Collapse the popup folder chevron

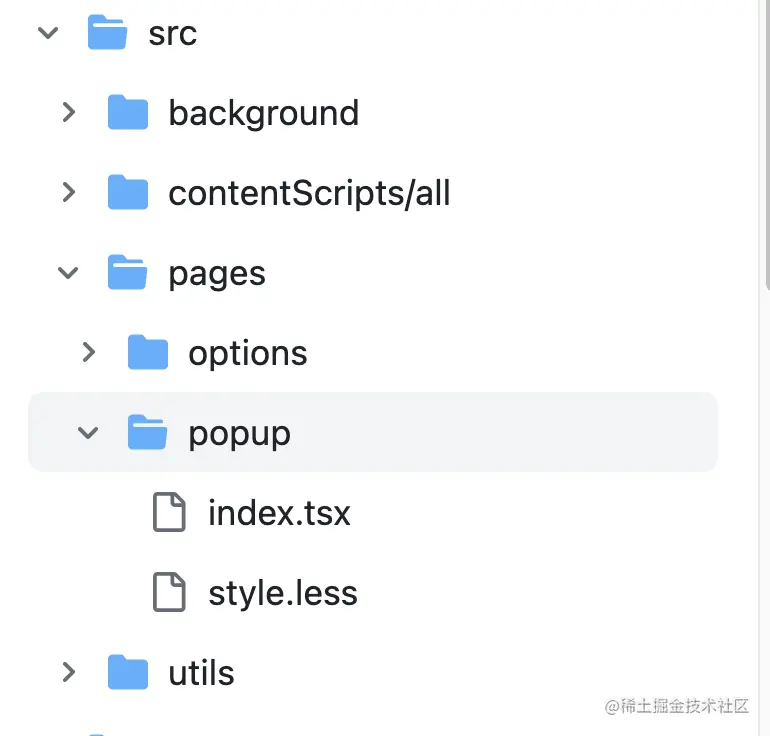88,433
